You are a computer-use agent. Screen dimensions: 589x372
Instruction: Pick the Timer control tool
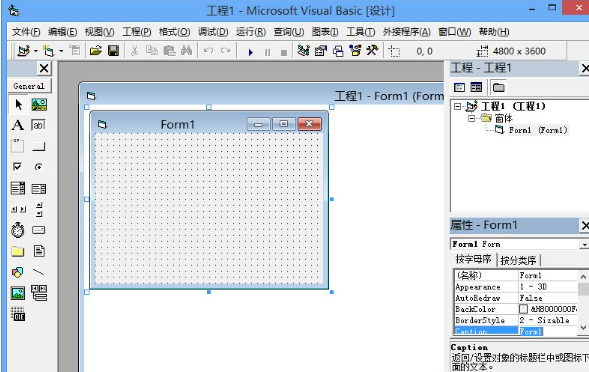point(17,230)
